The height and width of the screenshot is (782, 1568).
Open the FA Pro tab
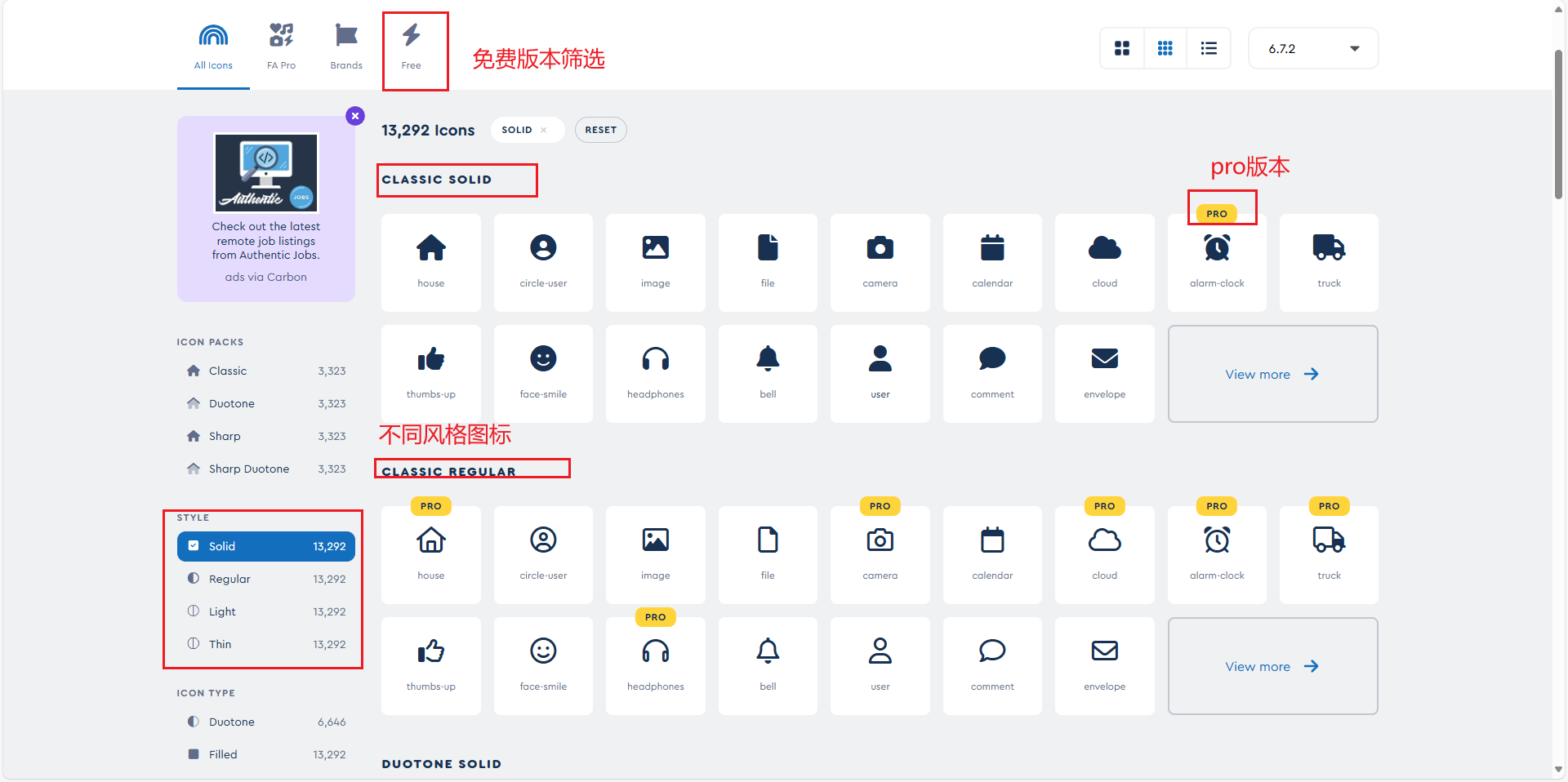(281, 45)
